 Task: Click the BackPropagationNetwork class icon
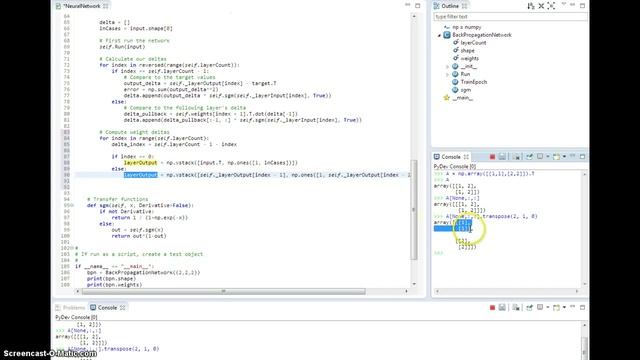[447, 35]
